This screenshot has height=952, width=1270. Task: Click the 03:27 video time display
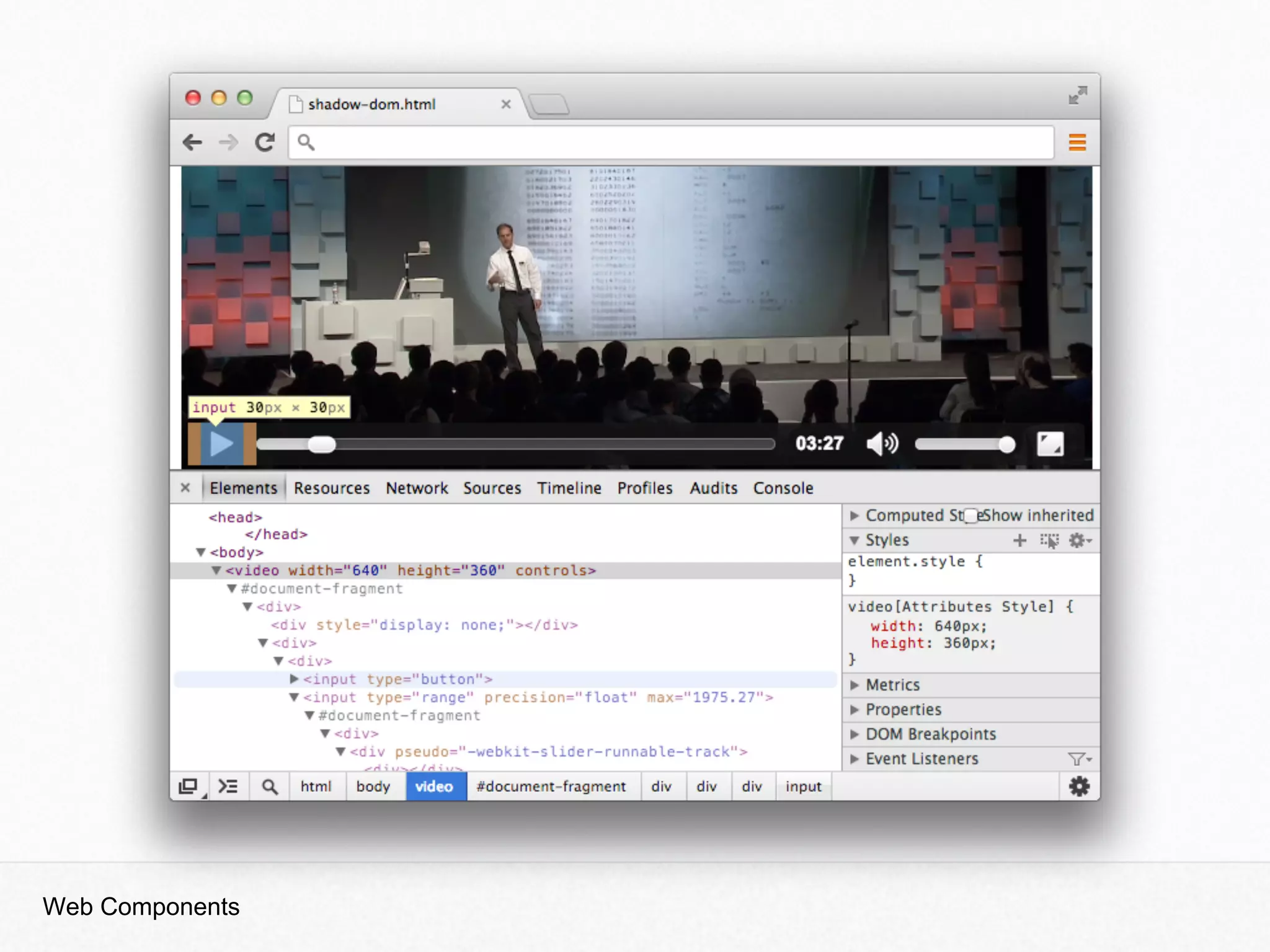pyautogui.click(x=819, y=444)
